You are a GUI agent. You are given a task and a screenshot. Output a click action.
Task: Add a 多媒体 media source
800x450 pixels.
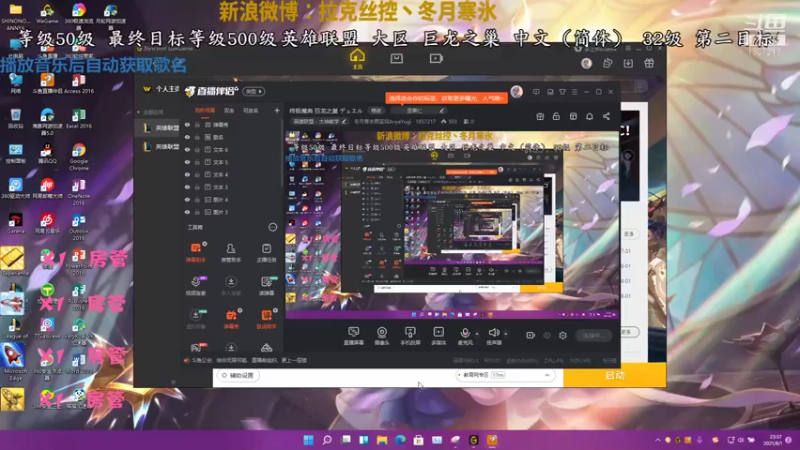pos(439,336)
